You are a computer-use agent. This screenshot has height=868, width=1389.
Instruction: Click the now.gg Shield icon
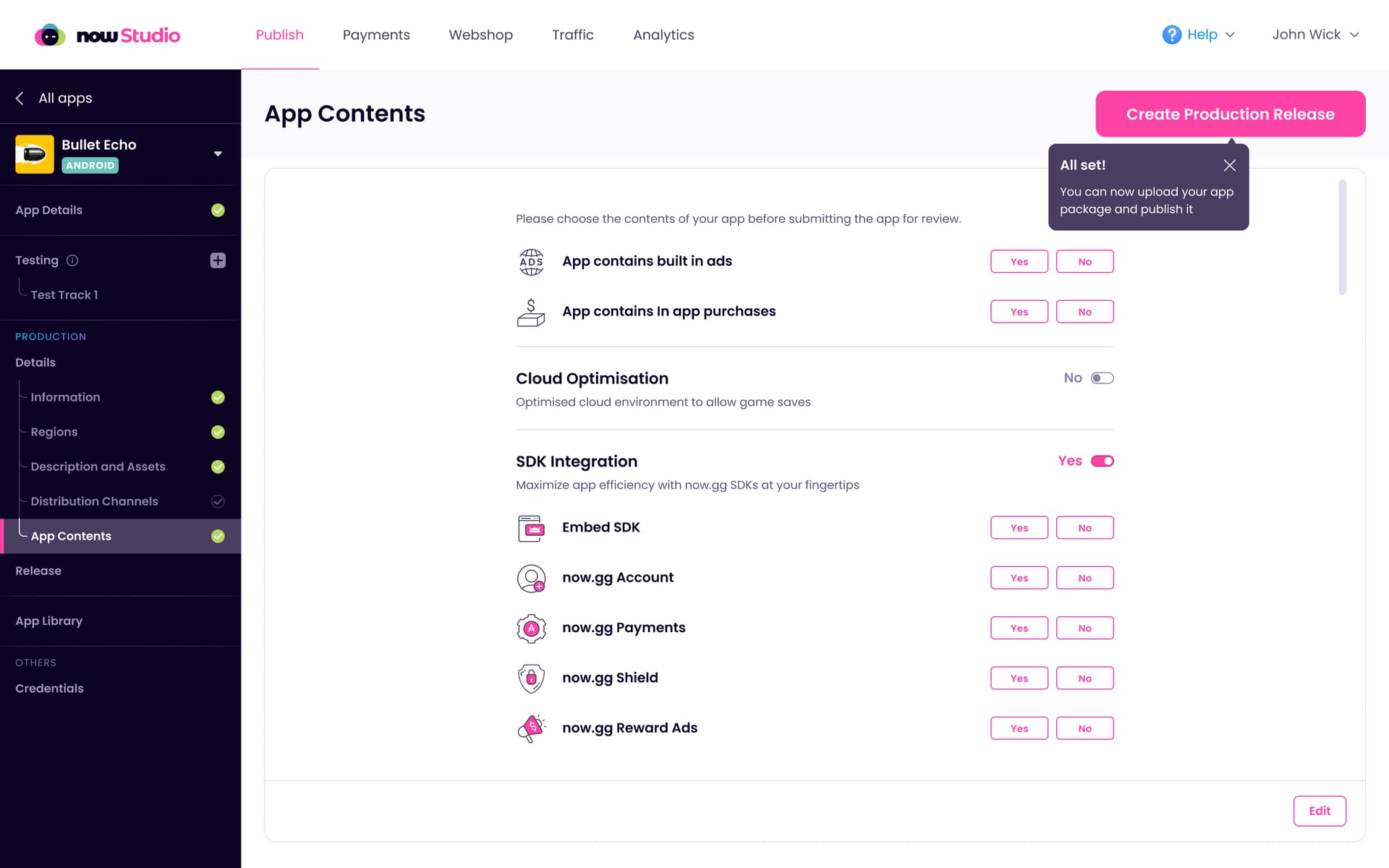[531, 678]
